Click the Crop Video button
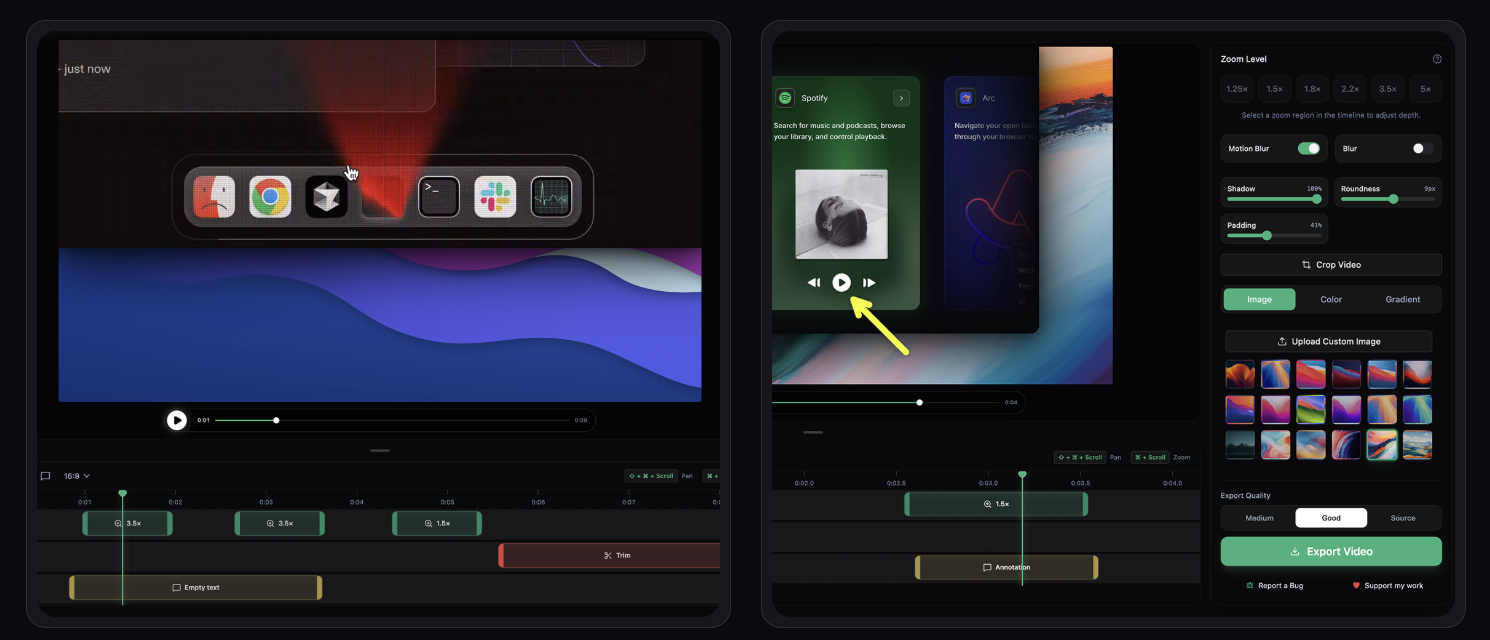This screenshot has width=1490, height=640. [1331, 265]
